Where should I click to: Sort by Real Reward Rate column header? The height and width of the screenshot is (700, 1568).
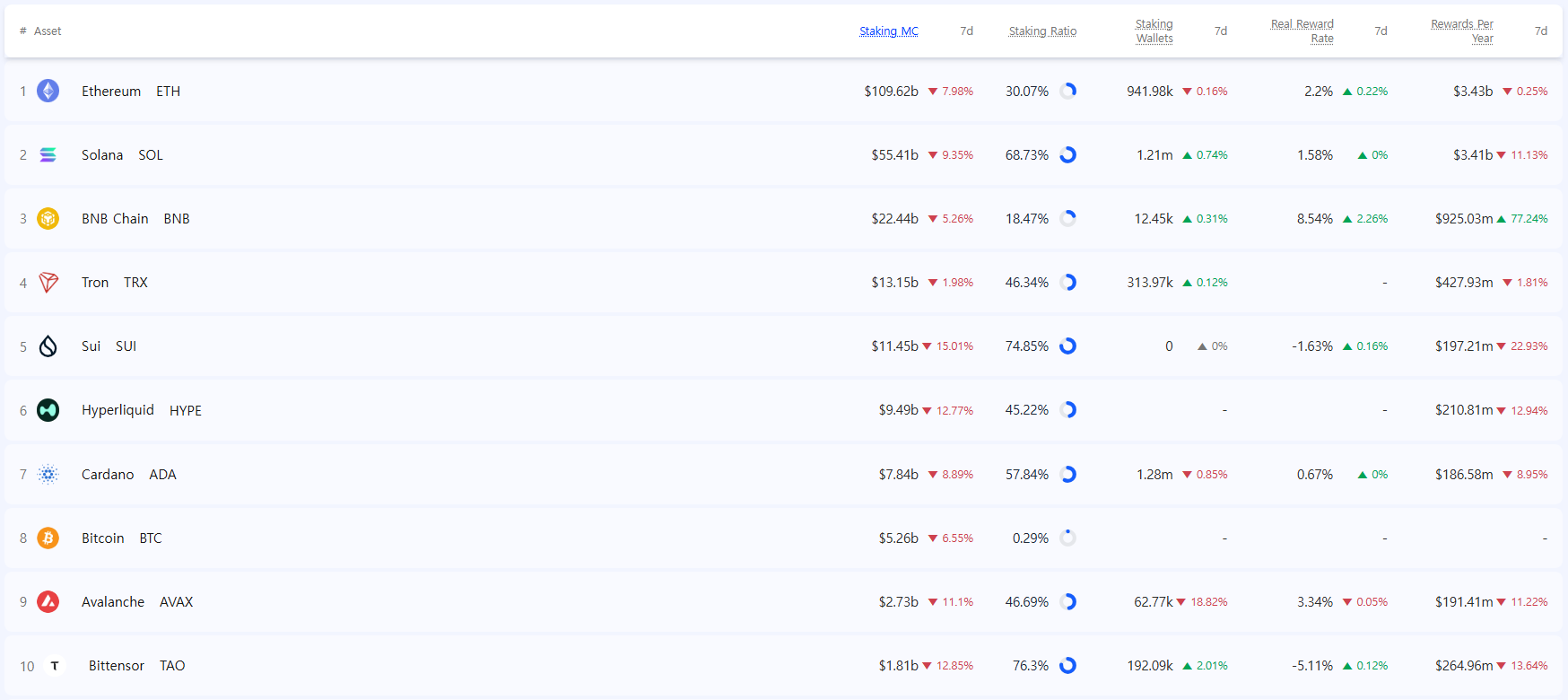[x=1302, y=31]
